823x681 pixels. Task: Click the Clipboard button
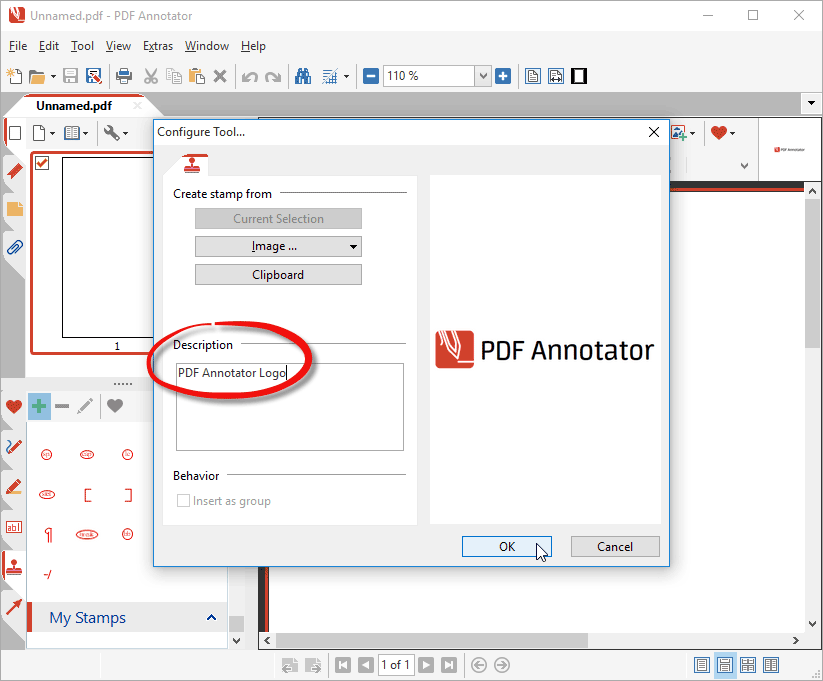278,275
